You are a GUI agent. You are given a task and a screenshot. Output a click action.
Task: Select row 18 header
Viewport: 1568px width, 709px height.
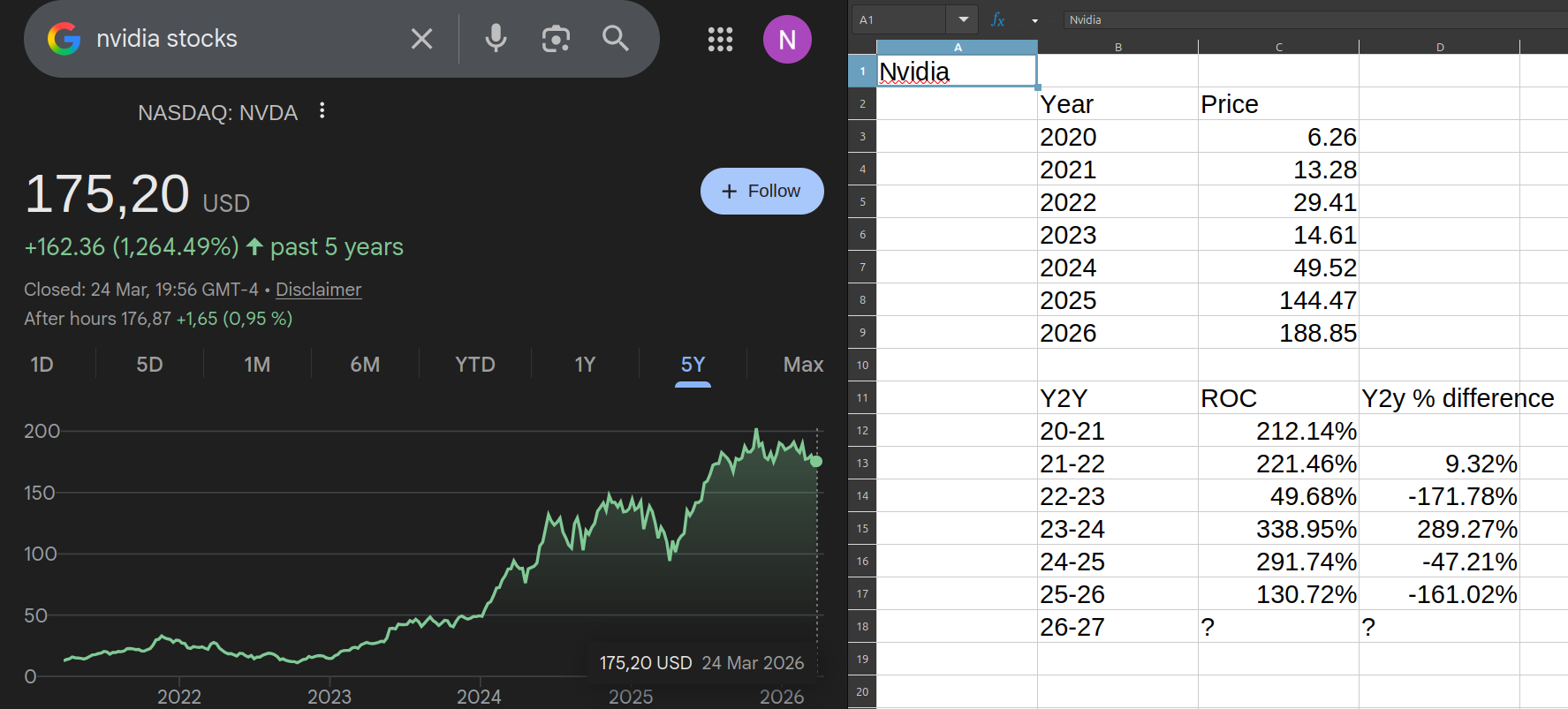[862, 626]
